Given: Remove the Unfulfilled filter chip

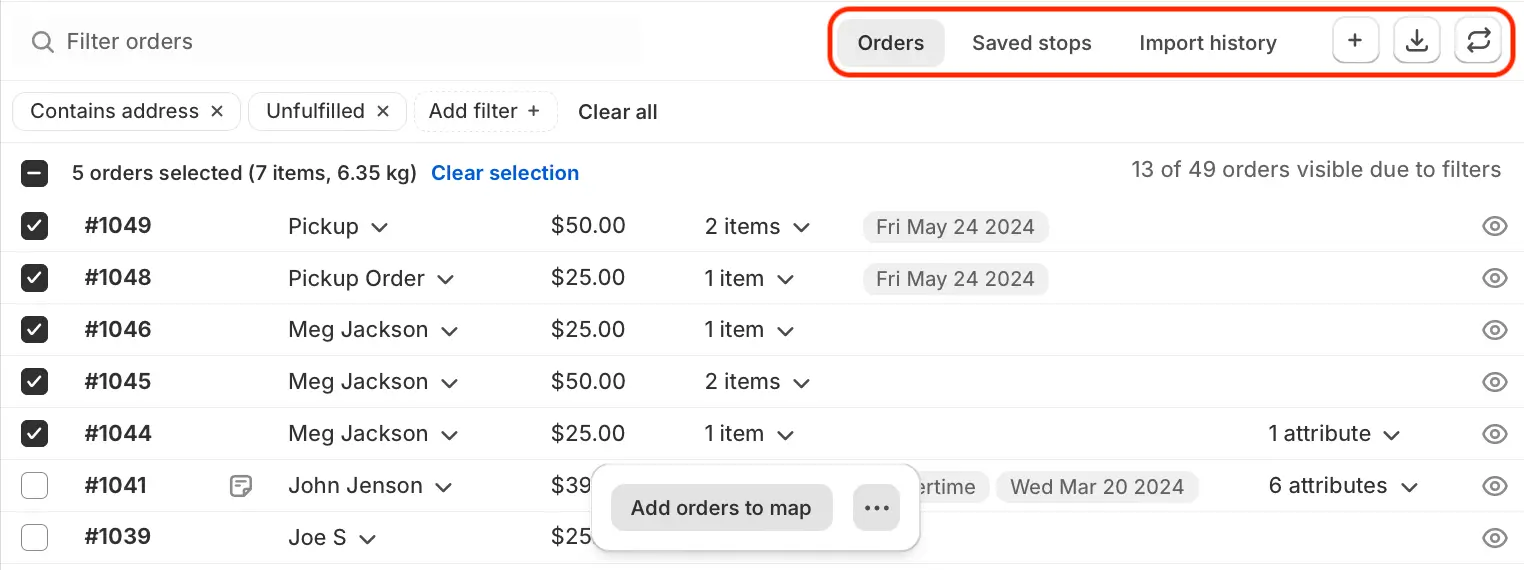Looking at the screenshot, I should coord(382,112).
